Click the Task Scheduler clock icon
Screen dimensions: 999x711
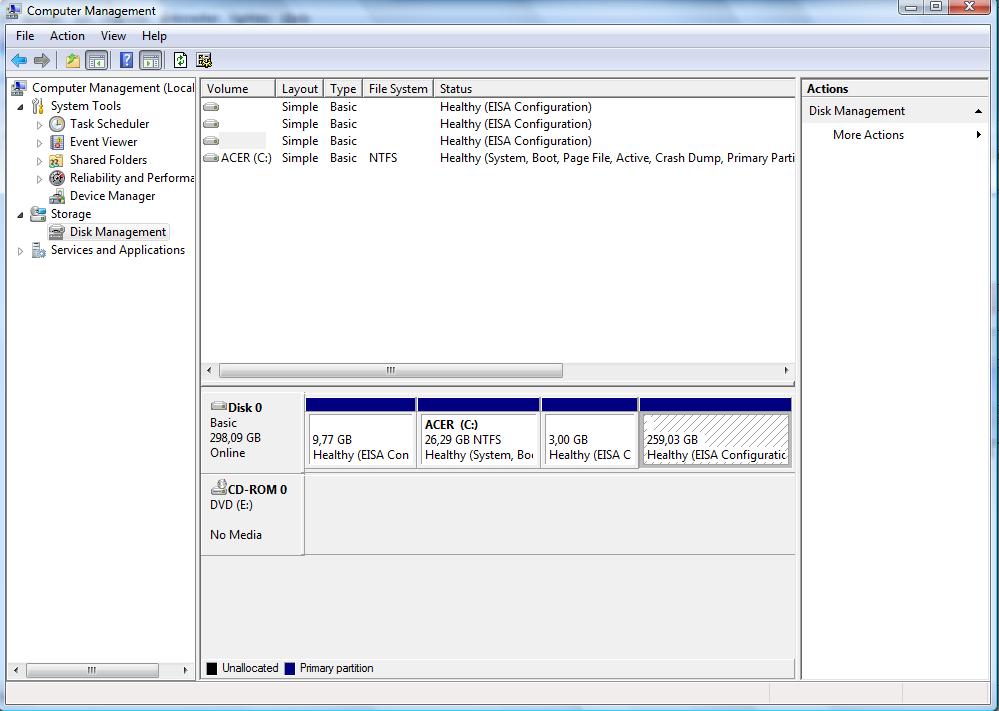pos(57,124)
